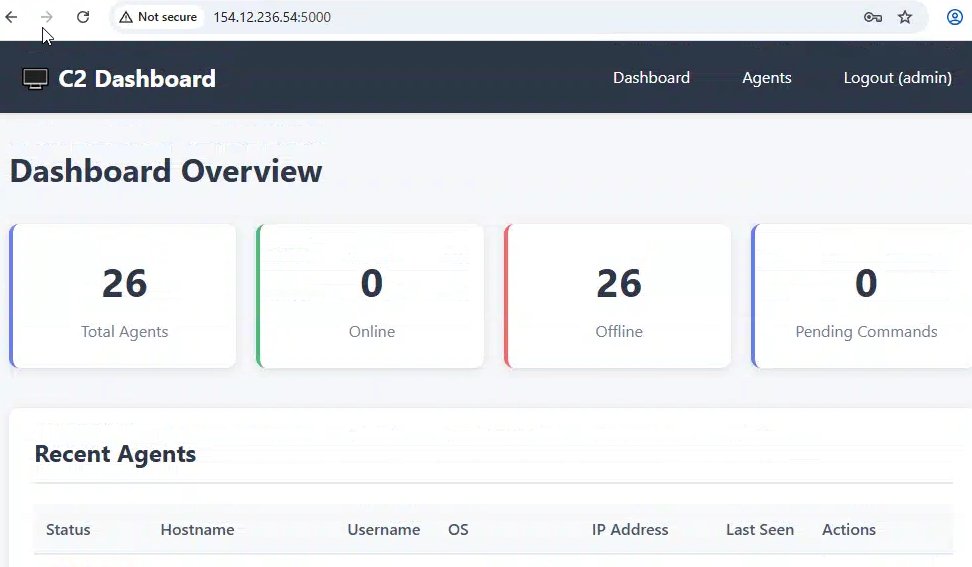Click the OS column header
This screenshot has height=567, width=972.
(458, 530)
